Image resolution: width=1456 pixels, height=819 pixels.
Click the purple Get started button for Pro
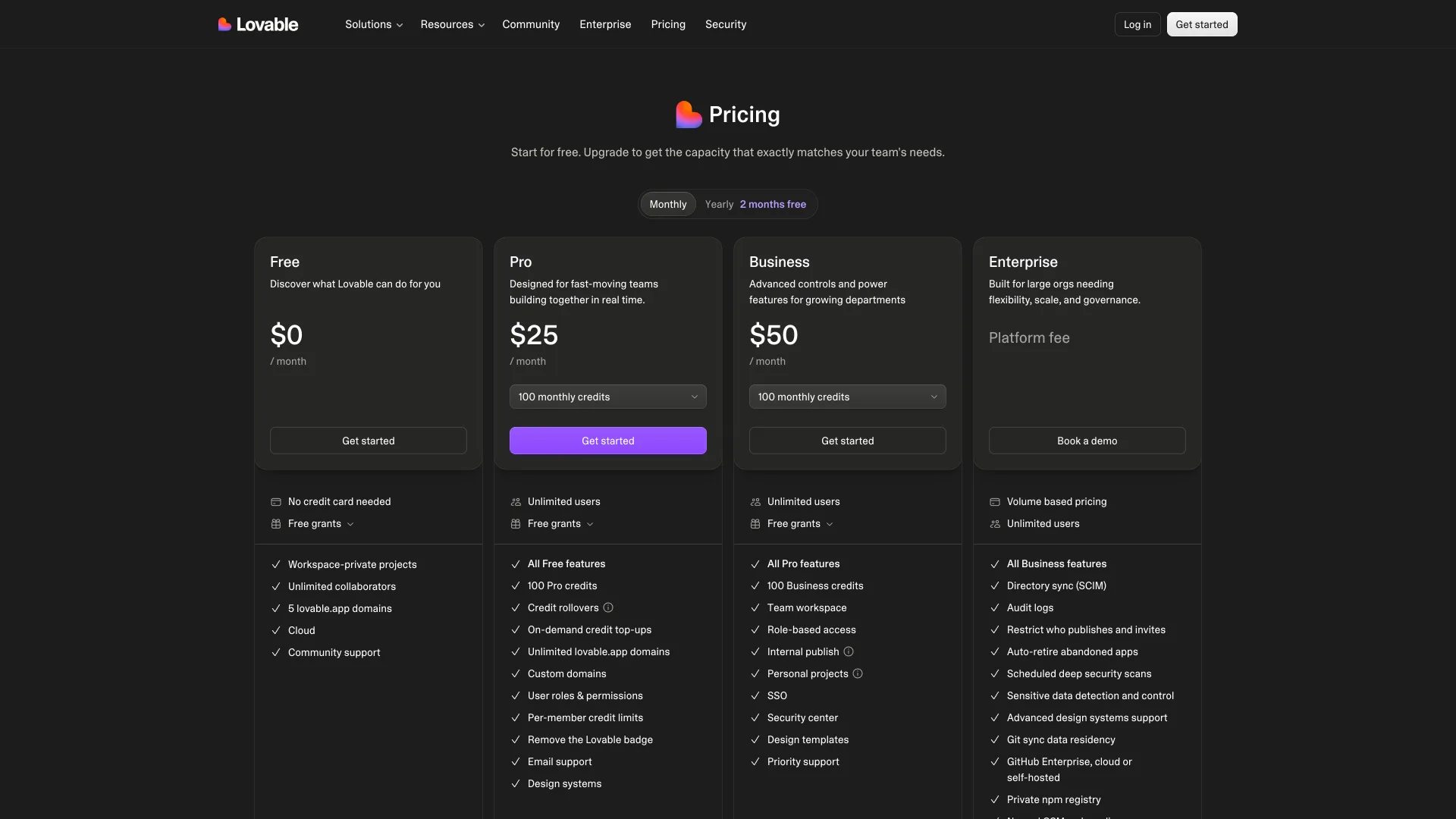tap(608, 441)
